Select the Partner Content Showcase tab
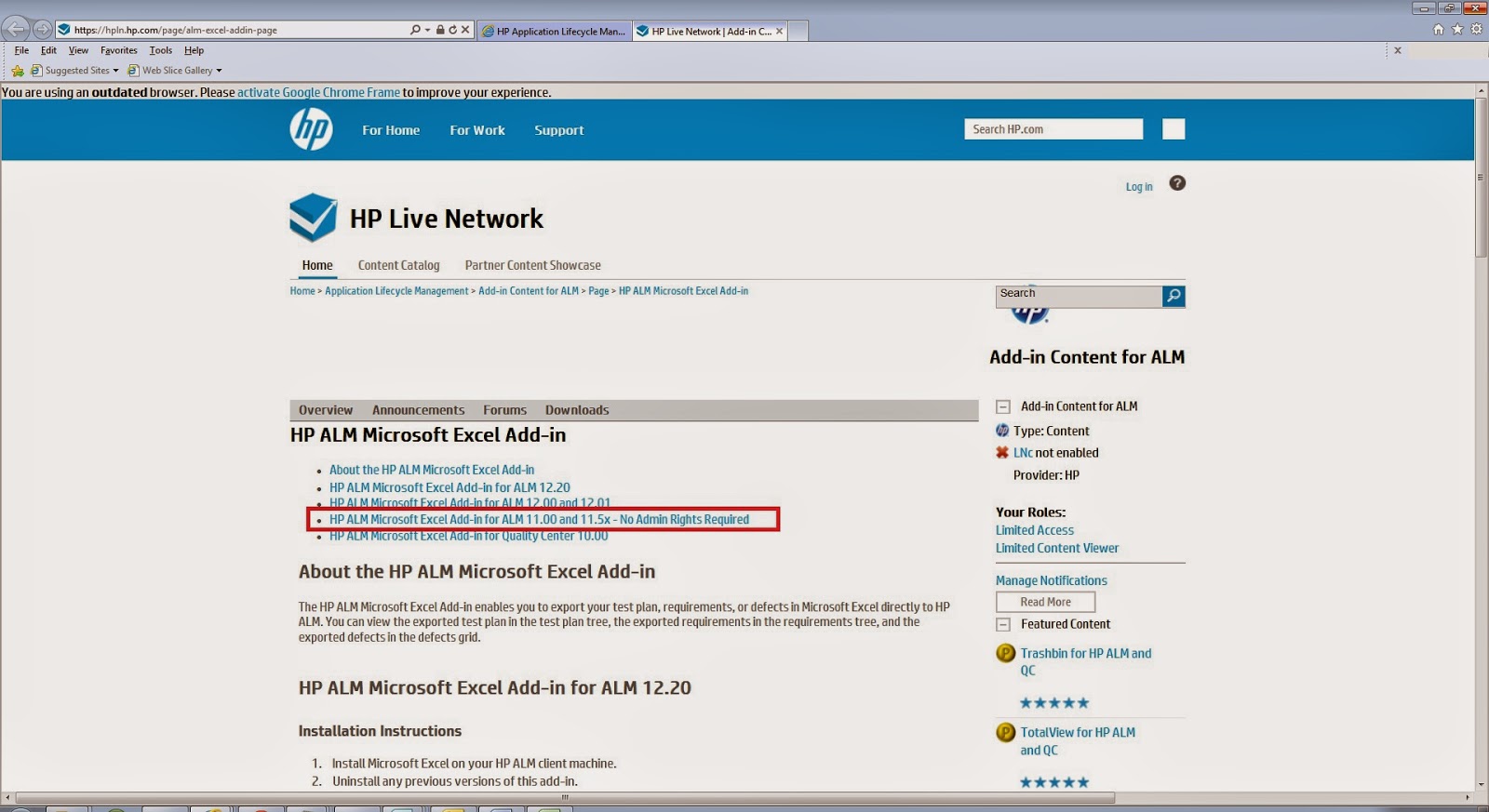 tap(533, 265)
